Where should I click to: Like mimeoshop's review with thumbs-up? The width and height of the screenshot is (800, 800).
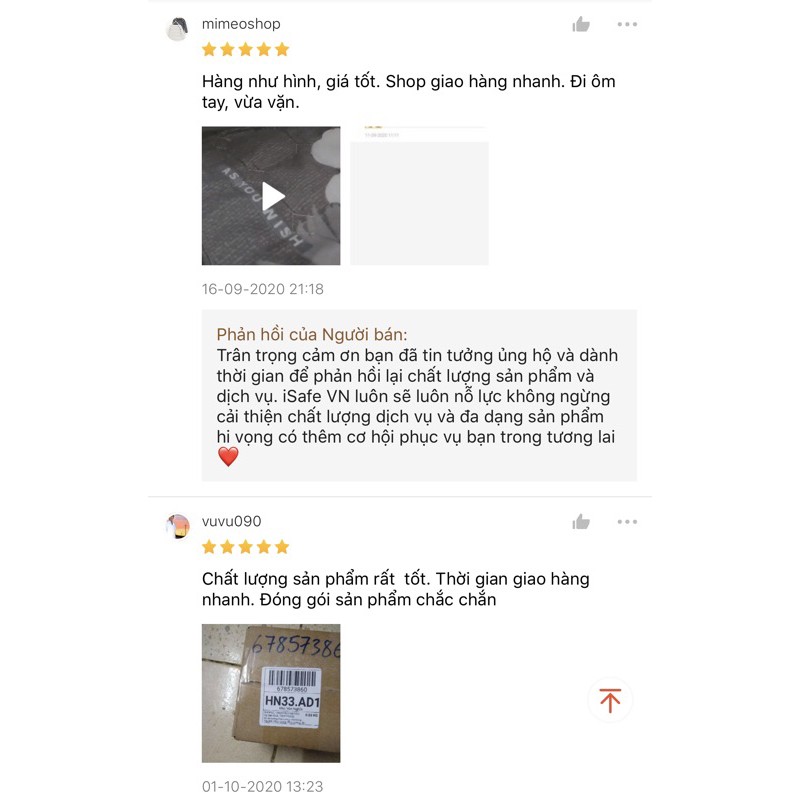581,24
